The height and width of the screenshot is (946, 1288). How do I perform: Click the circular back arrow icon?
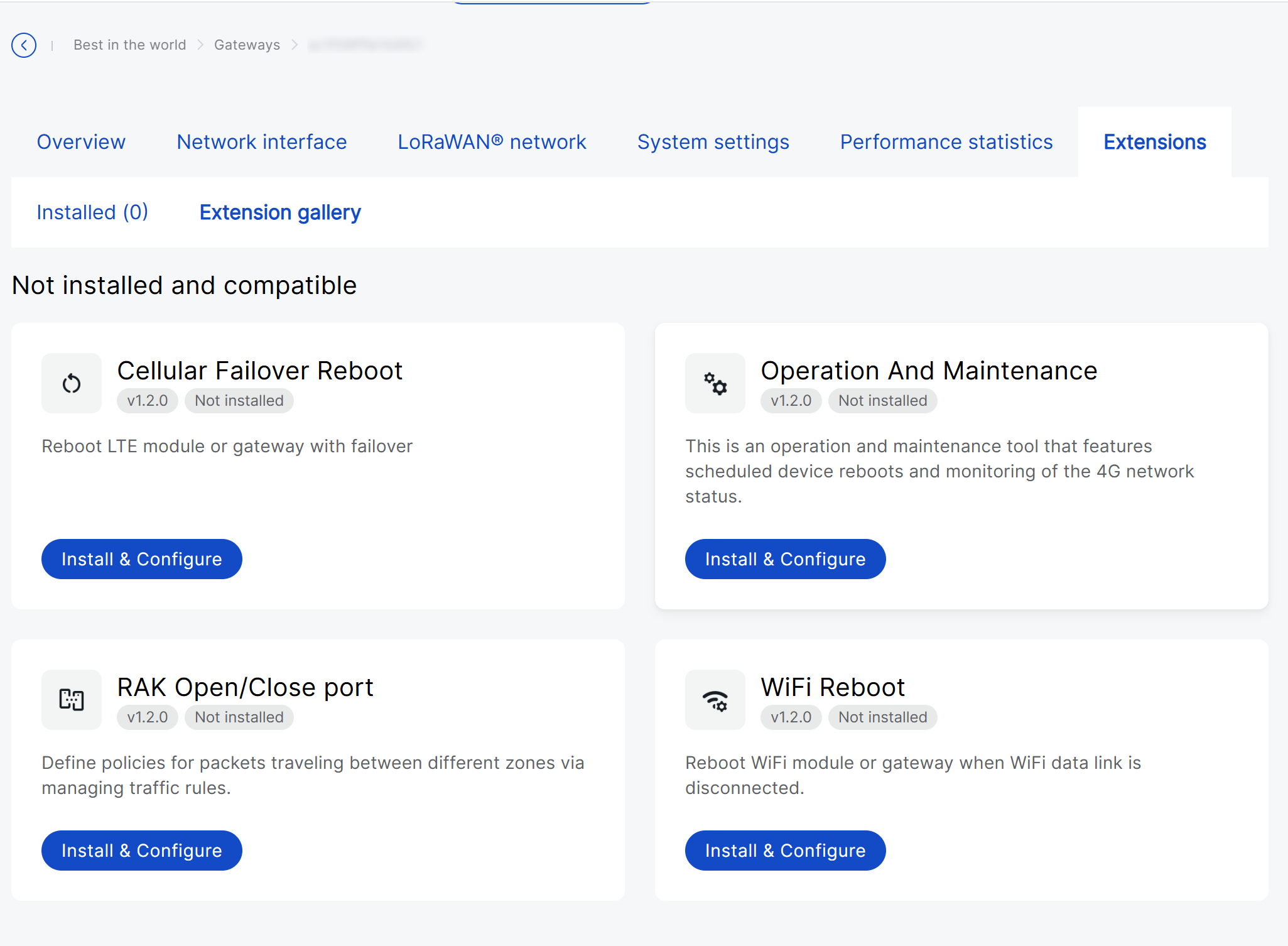pyautogui.click(x=24, y=45)
